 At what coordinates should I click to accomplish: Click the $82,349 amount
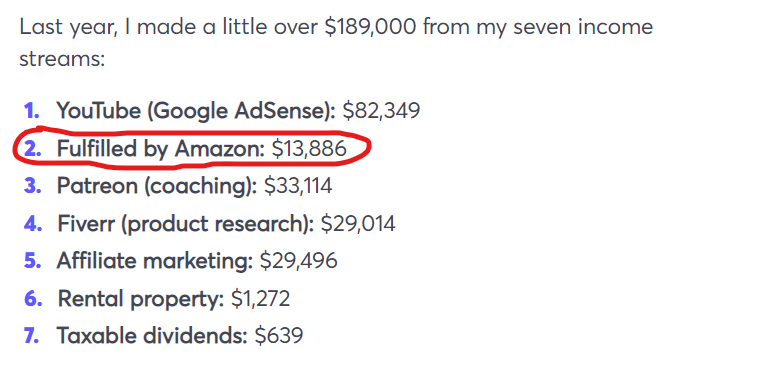[381, 112]
